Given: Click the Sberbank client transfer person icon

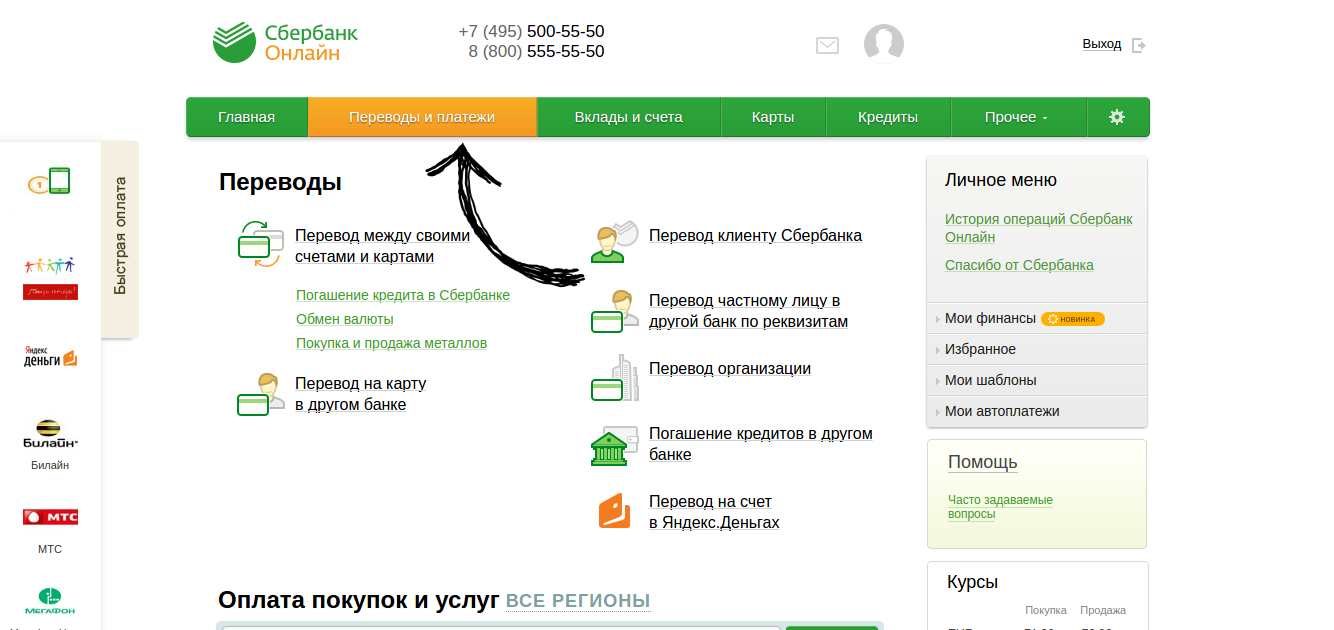Looking at the screenshot, I should tap(614, 241).
